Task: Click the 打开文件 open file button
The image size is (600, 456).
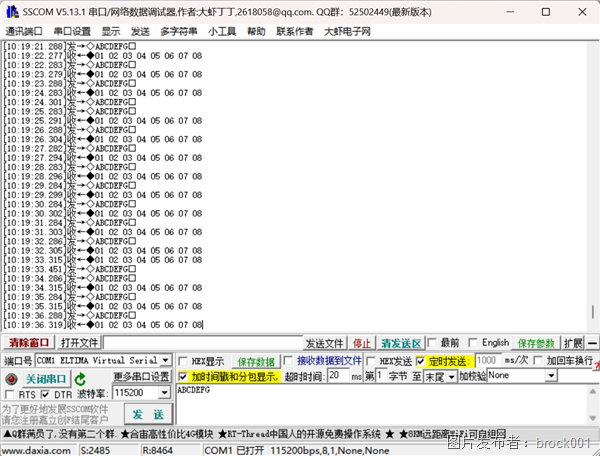Action: pos(80,343)
